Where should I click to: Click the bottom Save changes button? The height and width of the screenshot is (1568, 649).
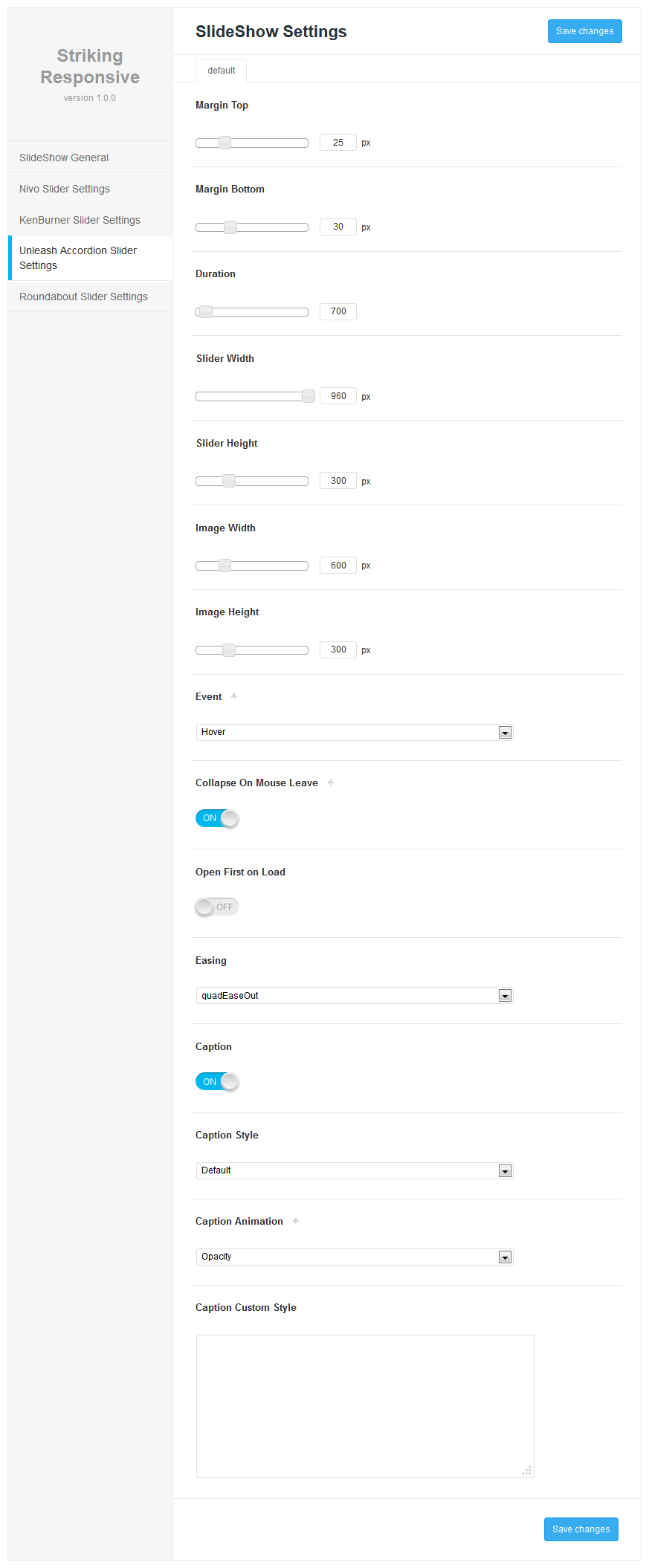click(581, 1529)
